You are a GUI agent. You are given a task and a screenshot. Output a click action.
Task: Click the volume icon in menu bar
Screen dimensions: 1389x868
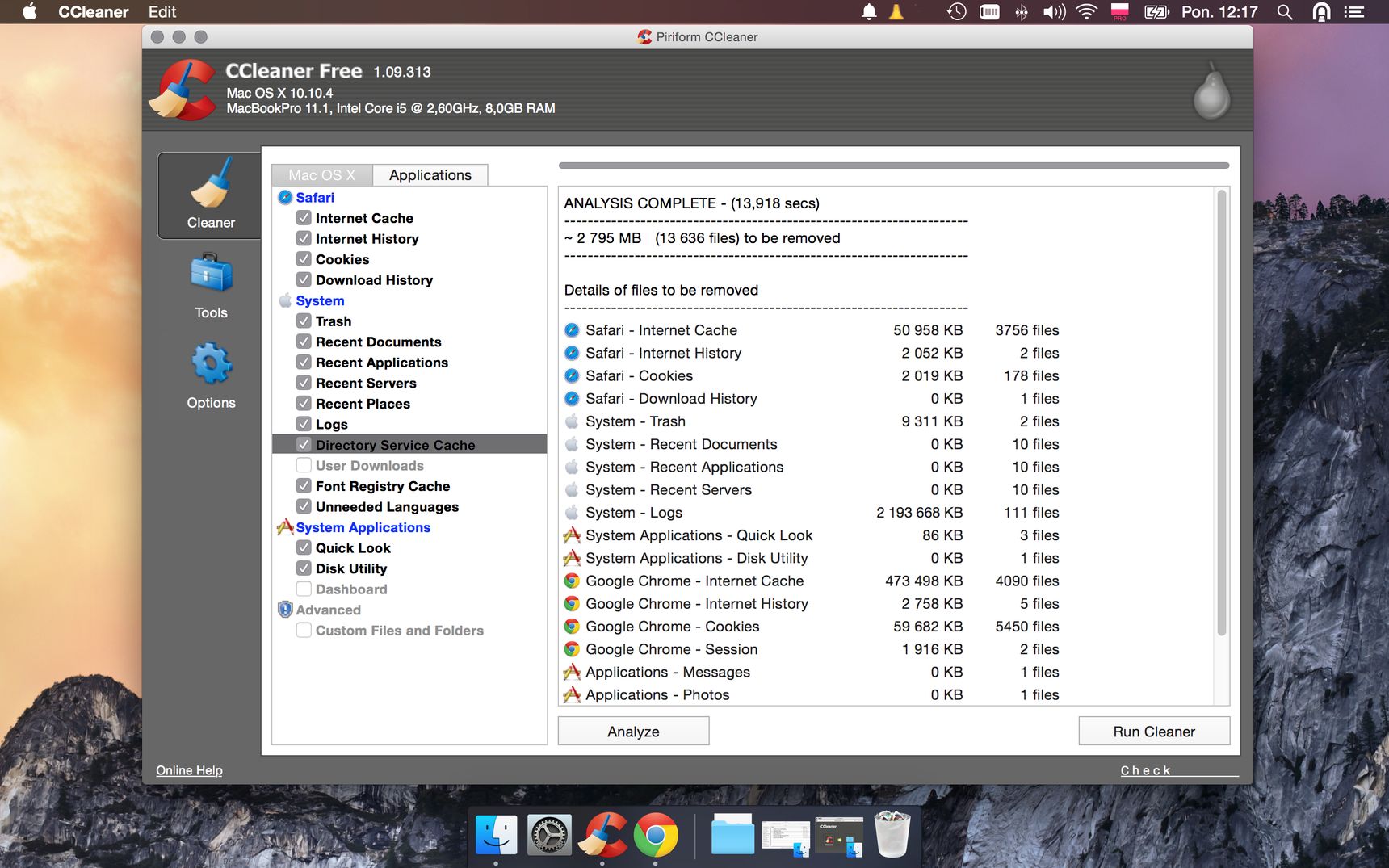[x=1054, y=12]
